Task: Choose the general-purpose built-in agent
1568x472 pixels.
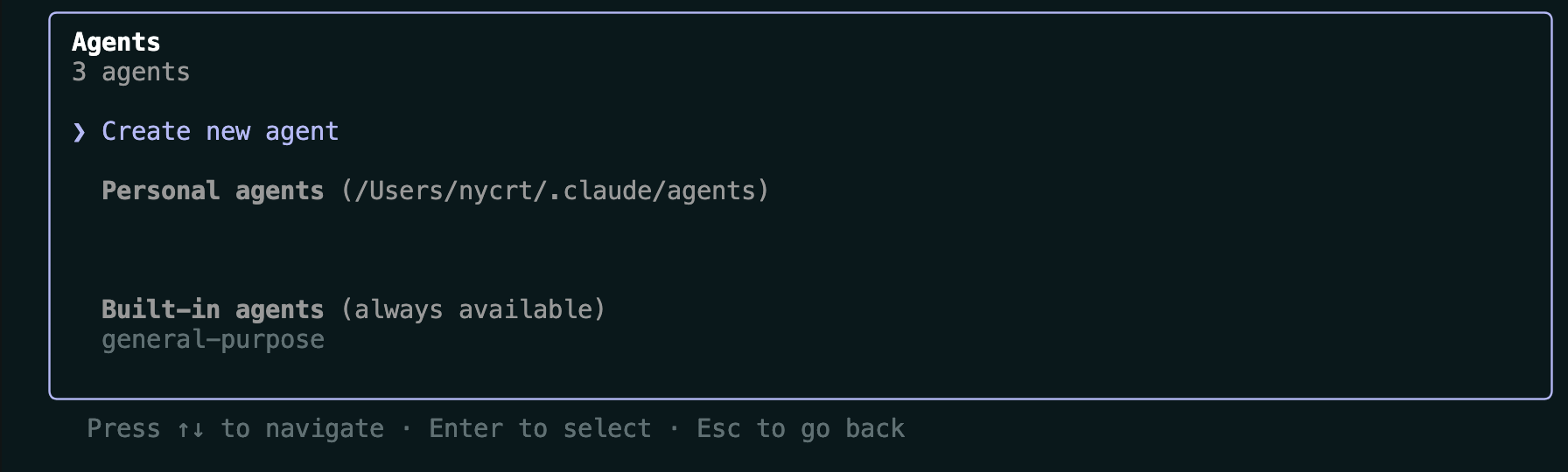Action: (213, 339)
